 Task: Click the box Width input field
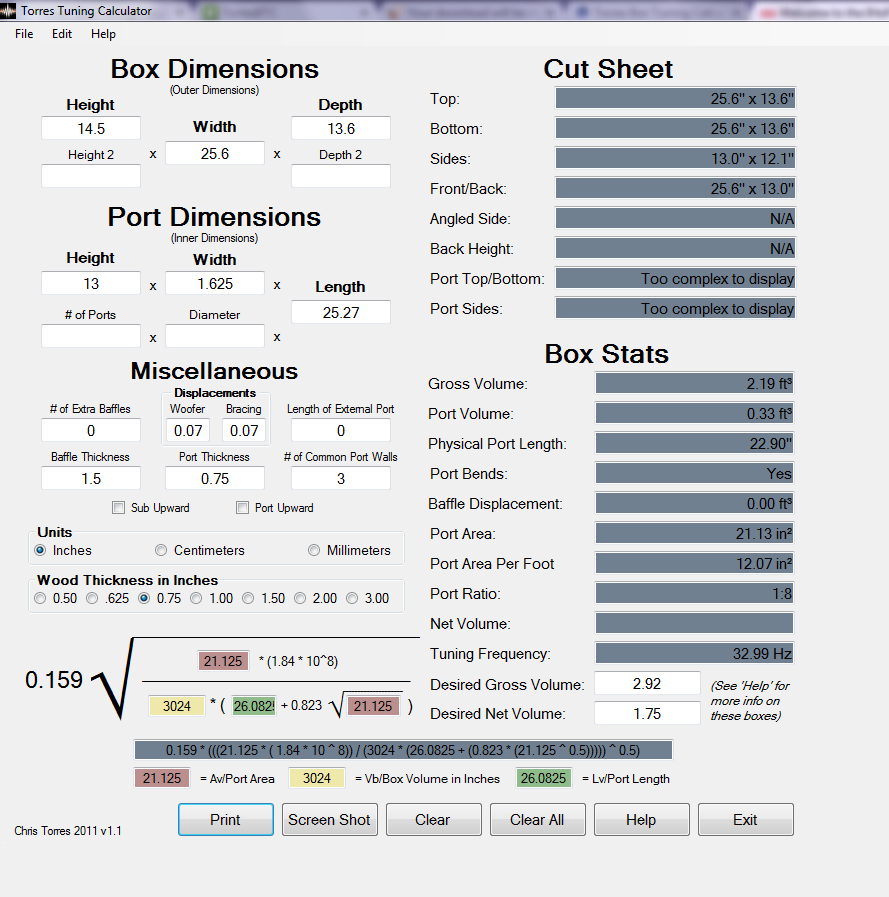tap(215, 153)
